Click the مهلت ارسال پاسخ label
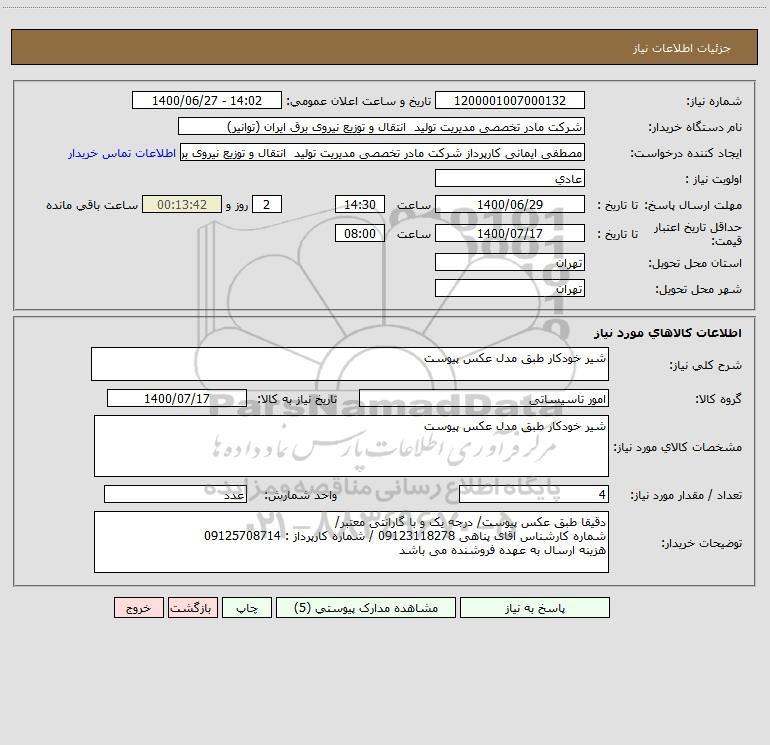The height and width of the screenshot is (745, 770). click(693, 205)
